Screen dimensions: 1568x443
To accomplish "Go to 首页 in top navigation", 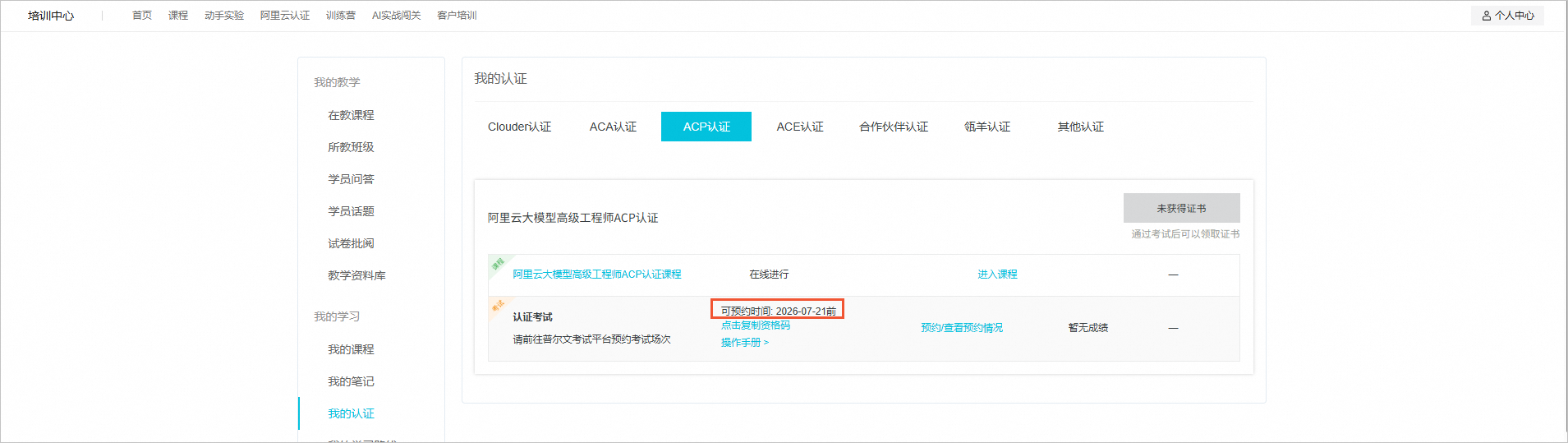I will pos(142,16).
